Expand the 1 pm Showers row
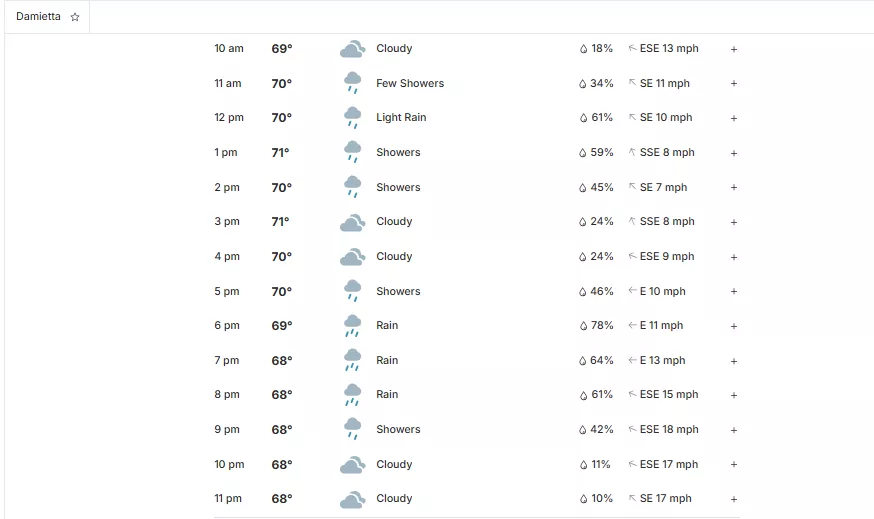This screenshot has height=519, width=874. coord(734,153)
